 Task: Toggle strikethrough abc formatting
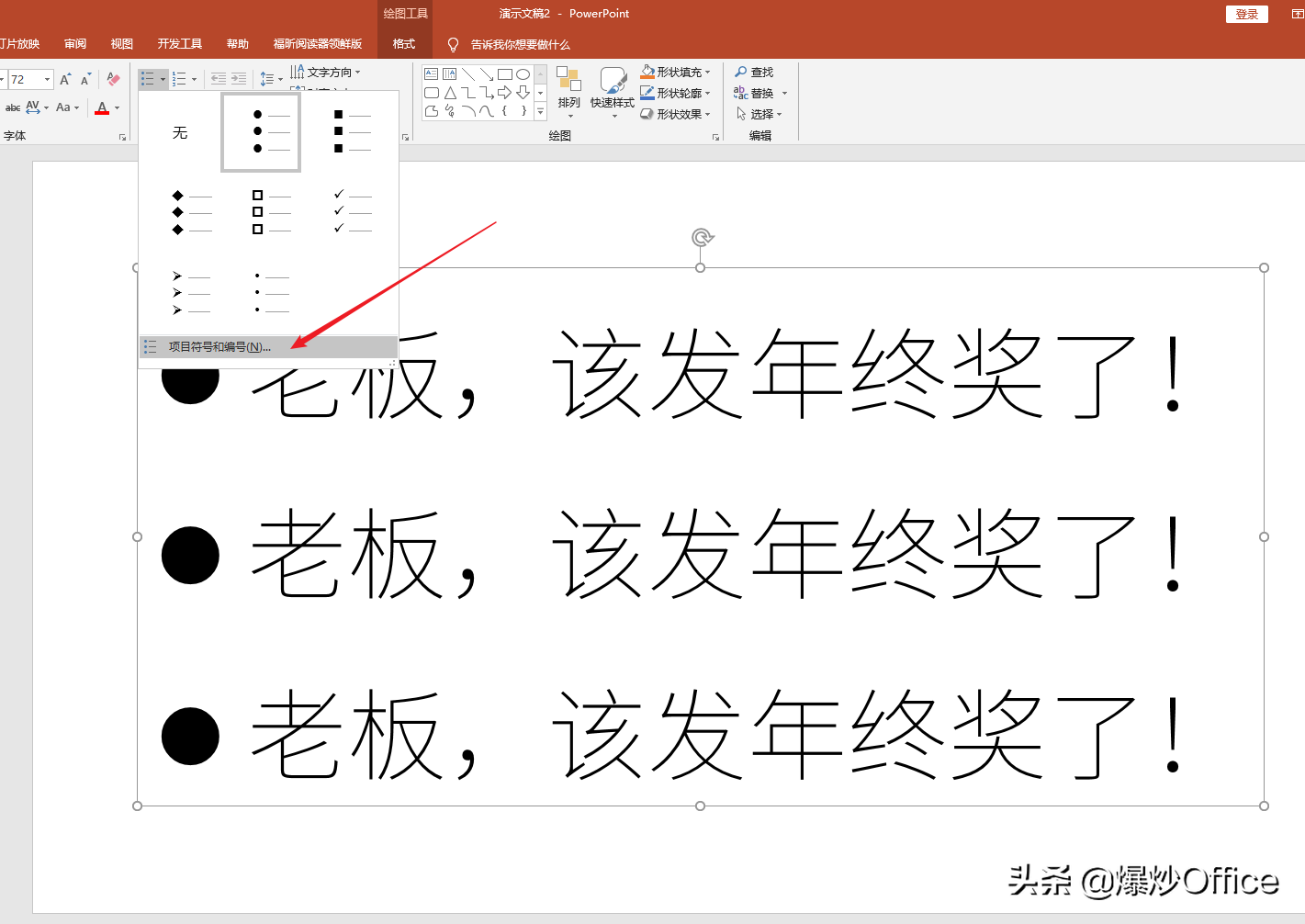tap(13, 107)
